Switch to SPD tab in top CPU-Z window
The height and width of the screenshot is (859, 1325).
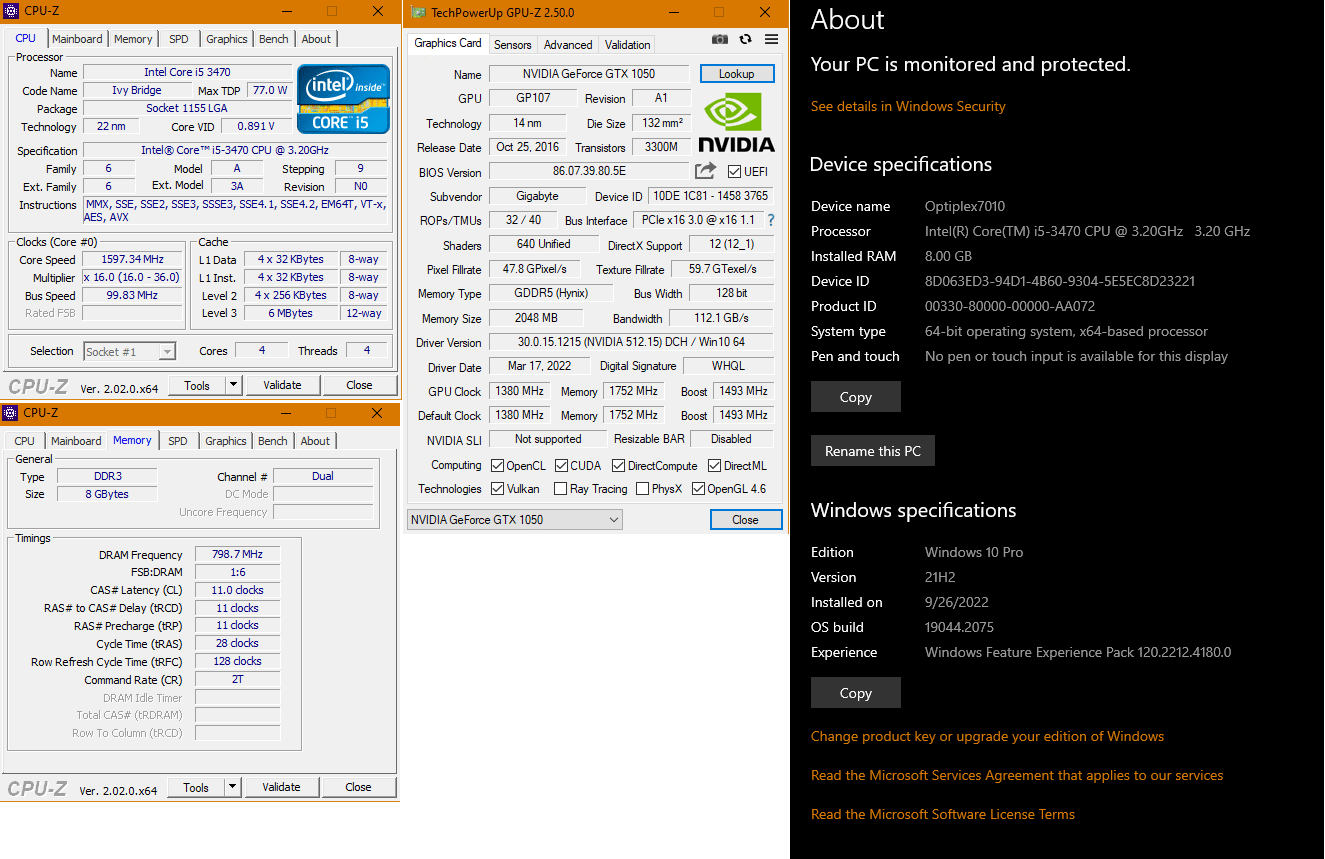(x=178, y=39)
